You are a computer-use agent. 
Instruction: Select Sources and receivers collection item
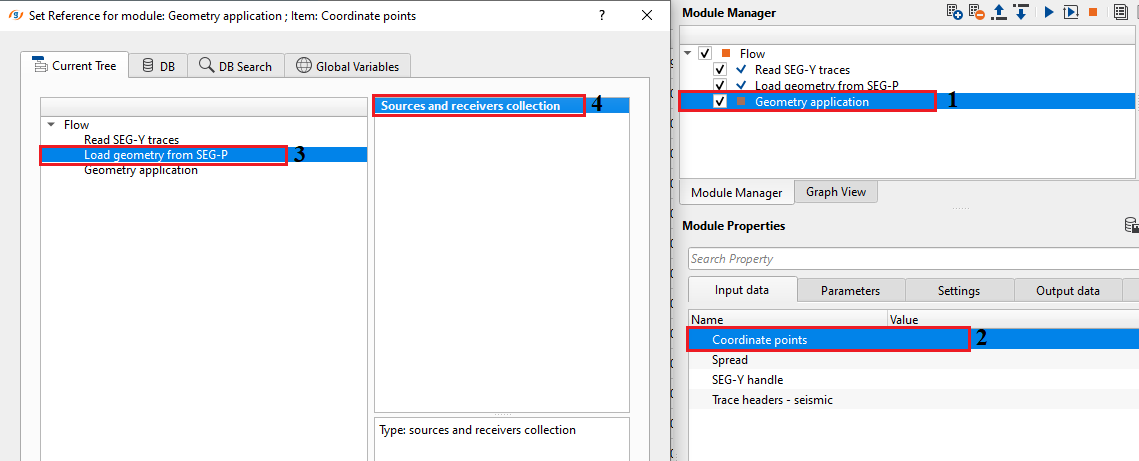coord(470,105)
